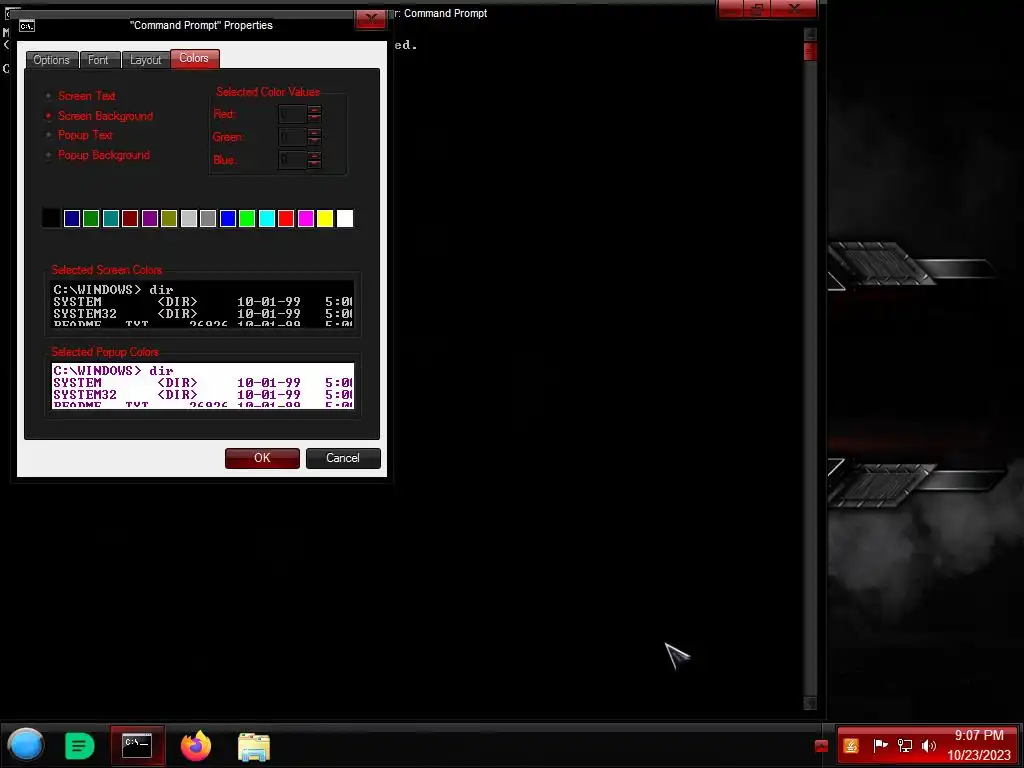Select the Screen Background radio button
The image size is (1024, 768).
click(48, 116)
